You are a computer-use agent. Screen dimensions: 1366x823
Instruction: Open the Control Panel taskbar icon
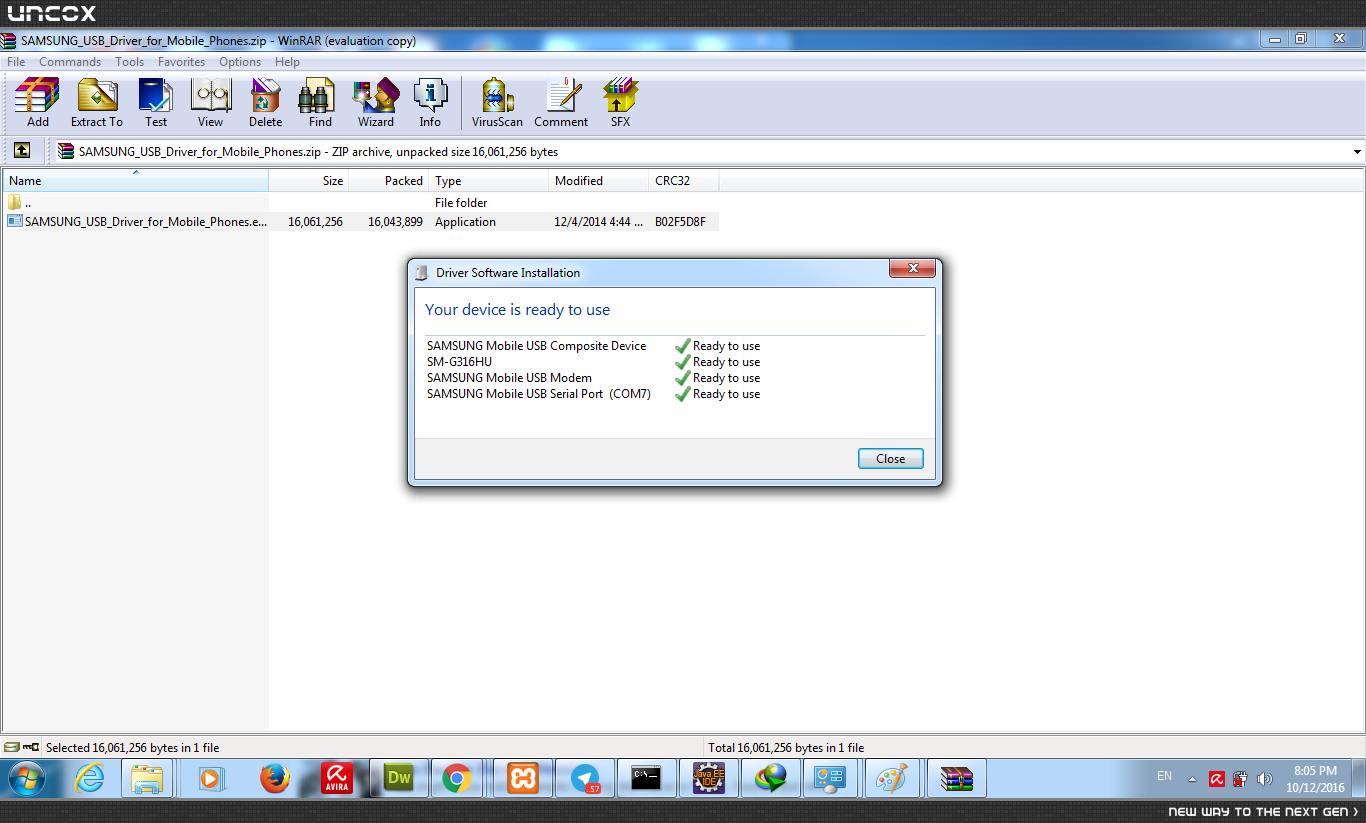pos(830,778)
